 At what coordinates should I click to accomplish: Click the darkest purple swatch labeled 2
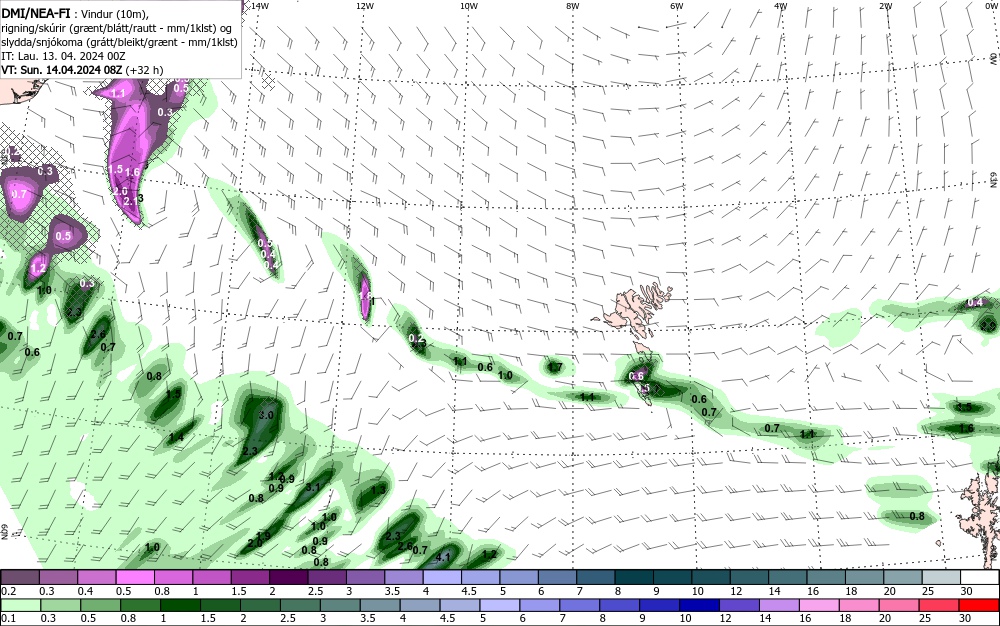click(x=288, y=578)
